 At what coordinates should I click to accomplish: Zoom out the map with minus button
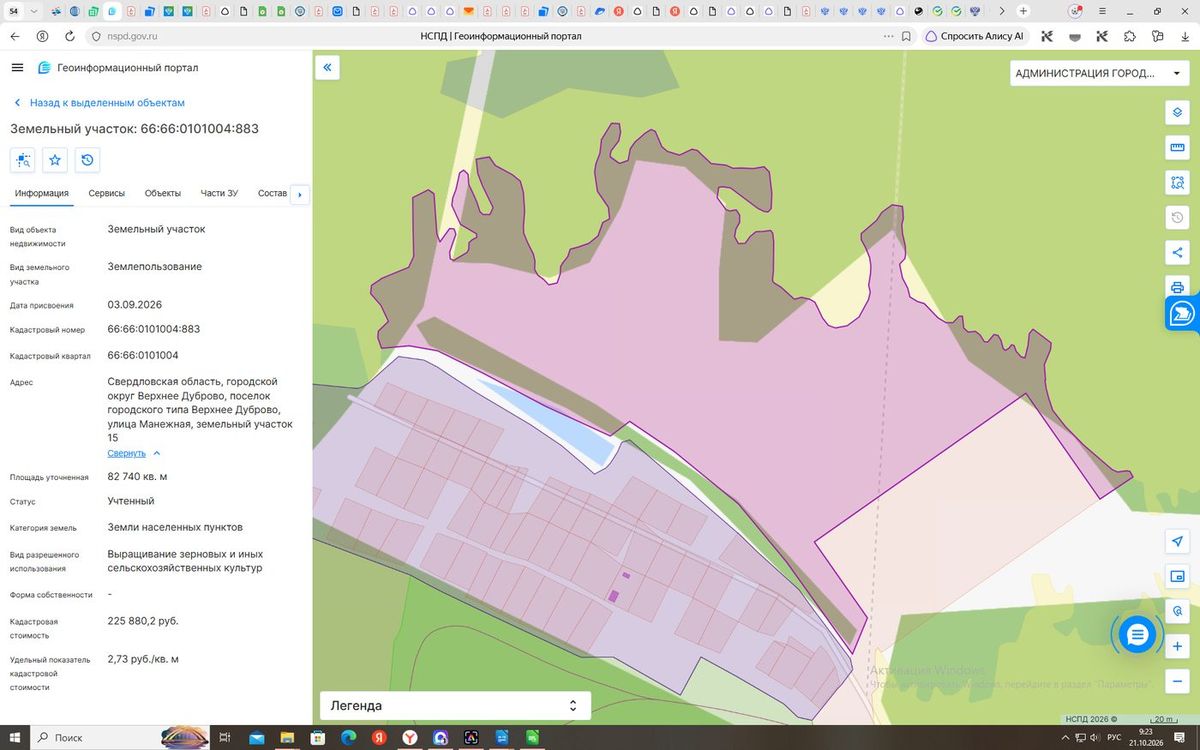tap(1177, 681)
